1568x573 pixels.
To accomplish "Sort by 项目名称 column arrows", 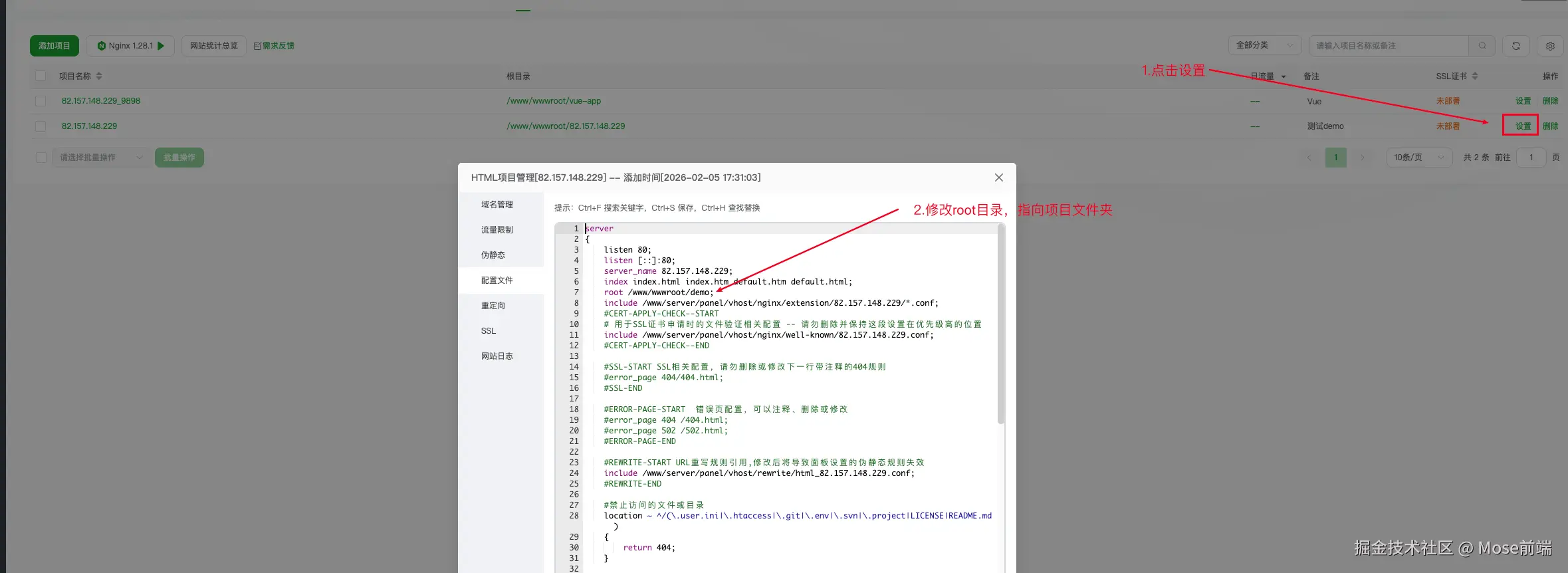I will (x=99, y=76).
